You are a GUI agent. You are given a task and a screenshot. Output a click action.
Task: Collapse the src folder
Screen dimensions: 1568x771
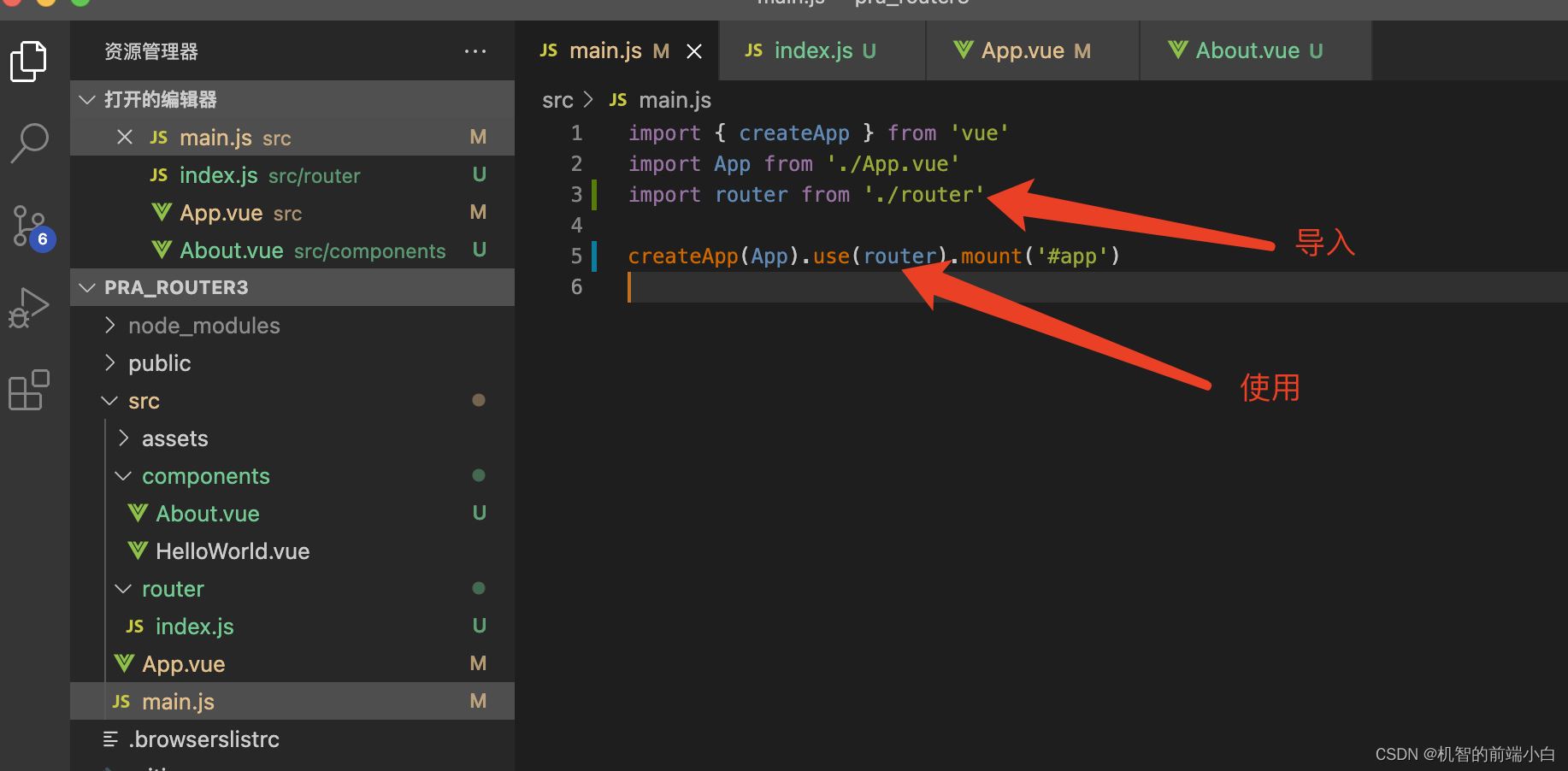pyautogui.click(x=292, y=401)
